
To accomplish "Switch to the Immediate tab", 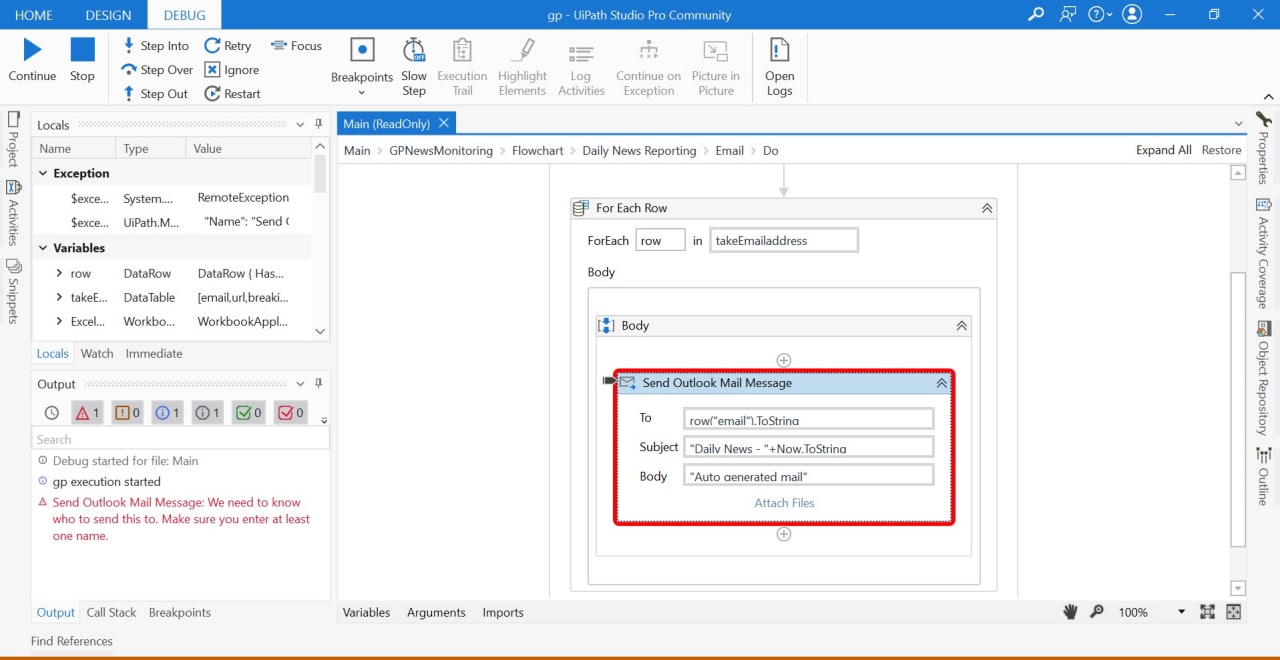I will [154, 353].
